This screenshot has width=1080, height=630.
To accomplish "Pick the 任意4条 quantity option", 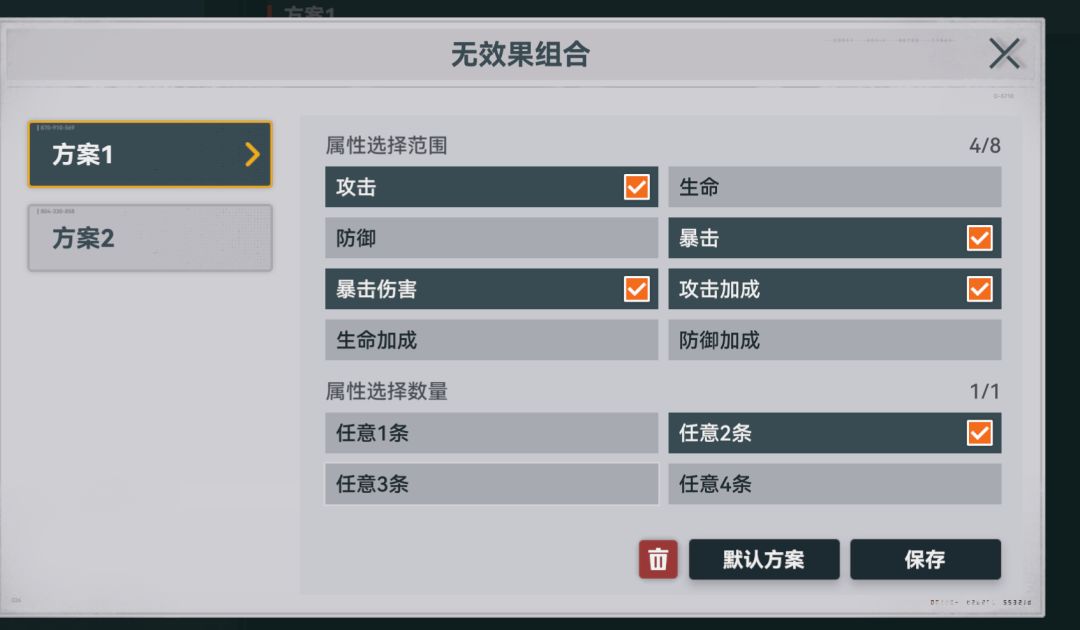I will [834, 484].
